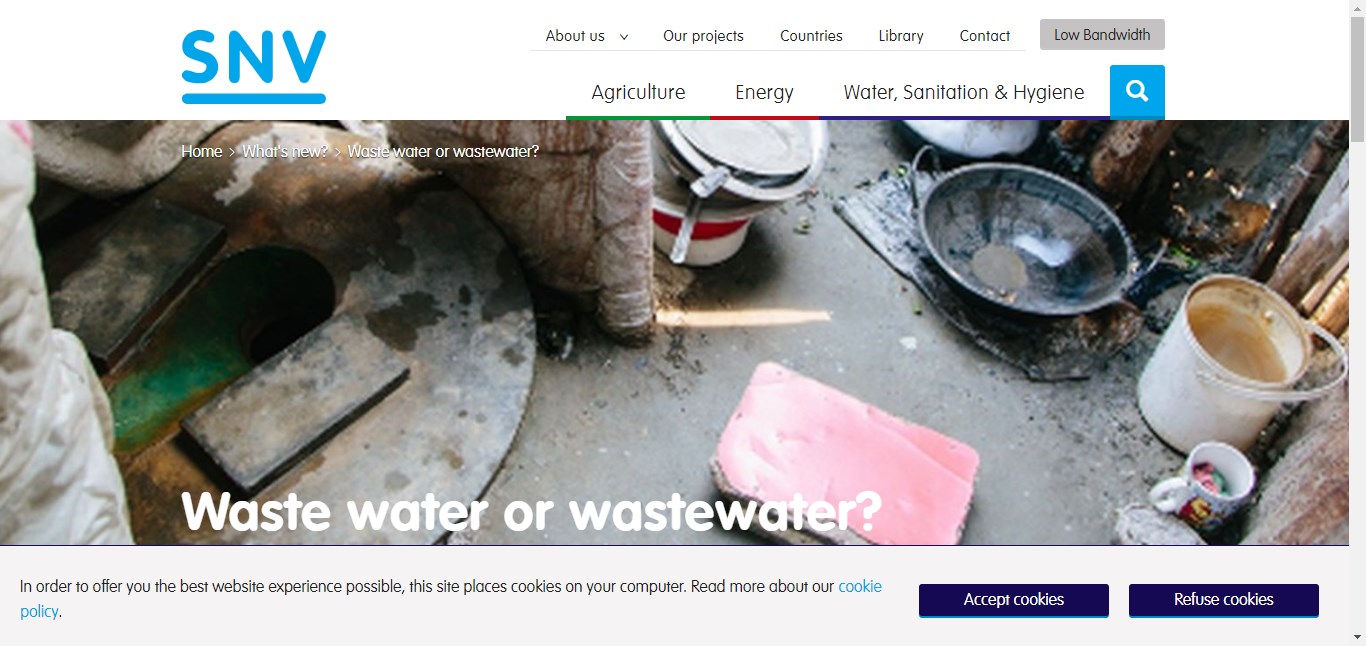Viewport: 1366px width, 646px height.
Task: Go to Our projects
Action: click(x=703, y=36)
